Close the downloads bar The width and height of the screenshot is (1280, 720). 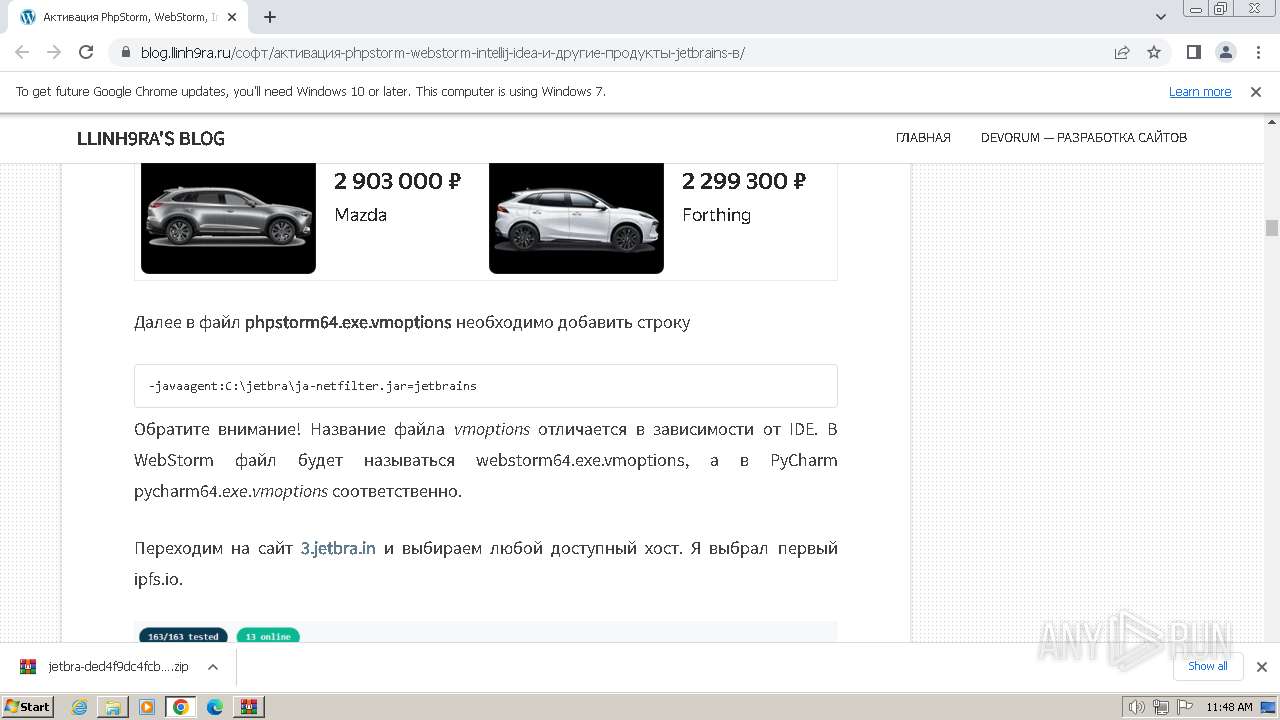[x=1262, y=667]
